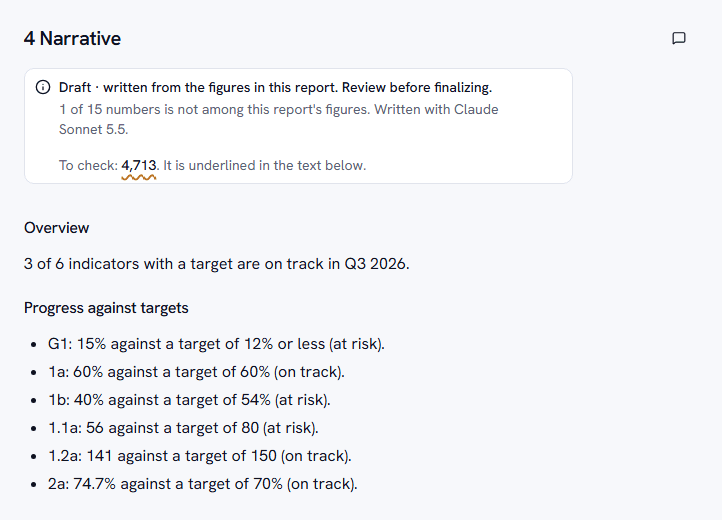
Task: Click the 1a indicator bullet line
Action: tap(196, 372)
